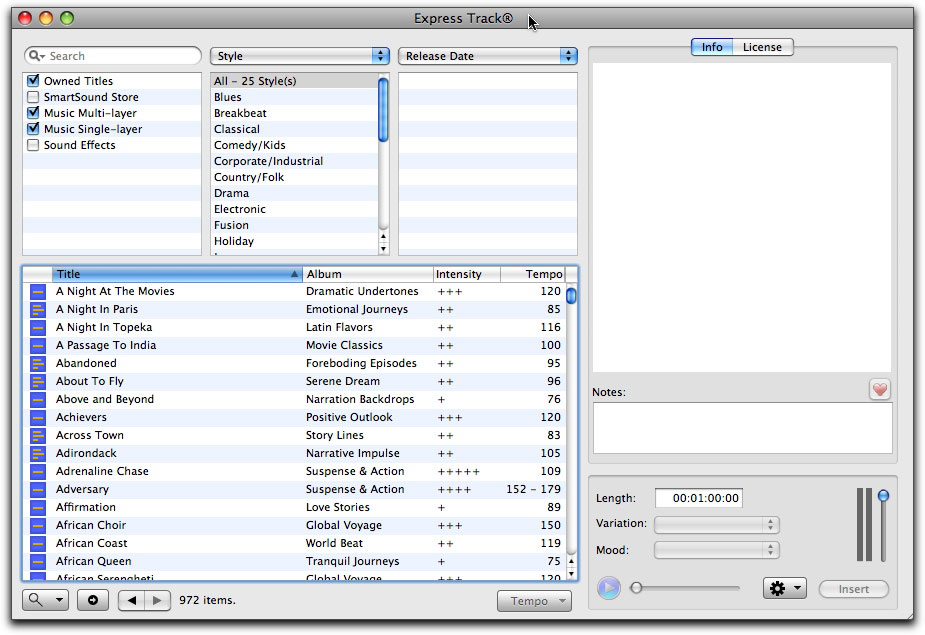Click the volume slider knob
The width and height of the screenshot is (925, 635).
point(883,496)
